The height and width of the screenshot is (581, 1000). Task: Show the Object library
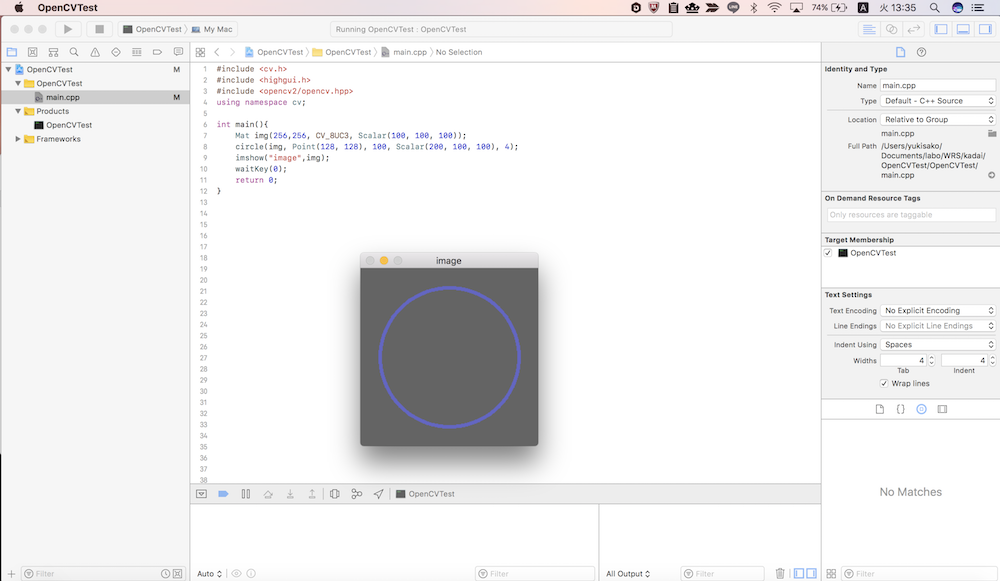point(922,409)
